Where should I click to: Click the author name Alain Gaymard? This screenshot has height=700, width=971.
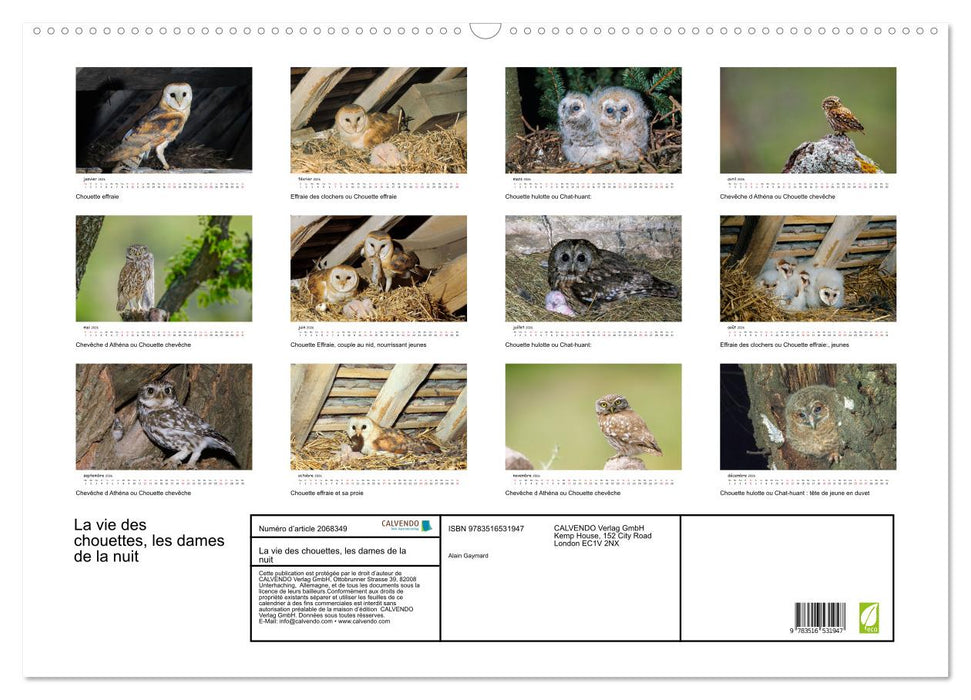(468, 555)
